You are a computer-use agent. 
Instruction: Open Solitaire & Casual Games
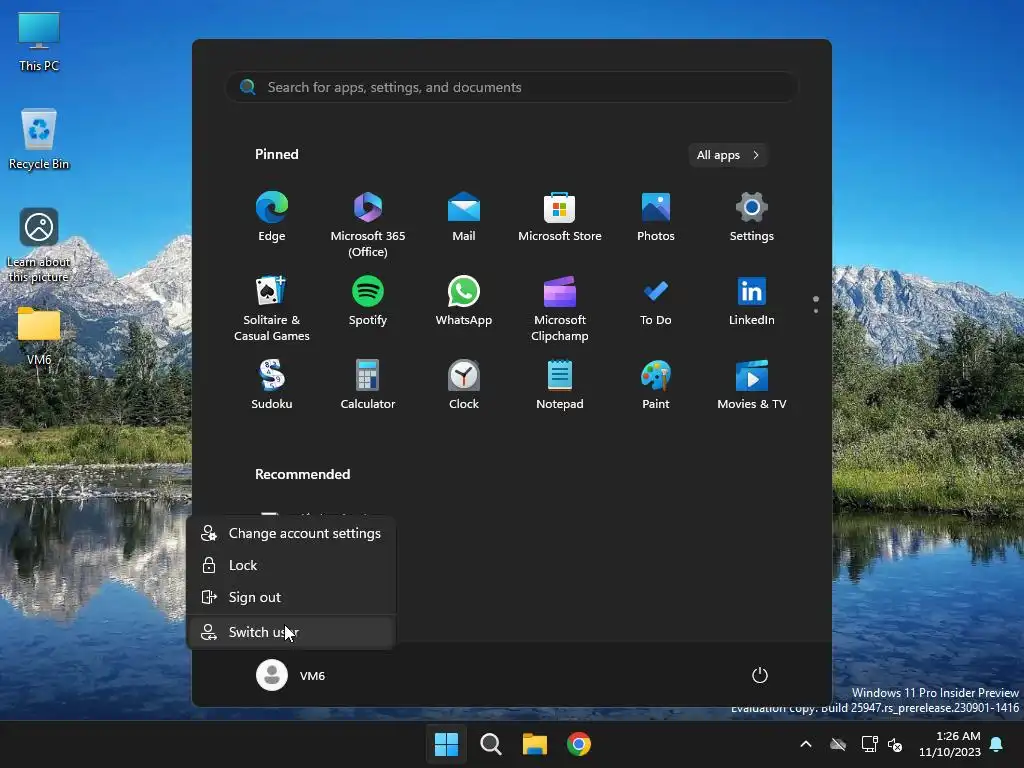[x=272, y=308]
